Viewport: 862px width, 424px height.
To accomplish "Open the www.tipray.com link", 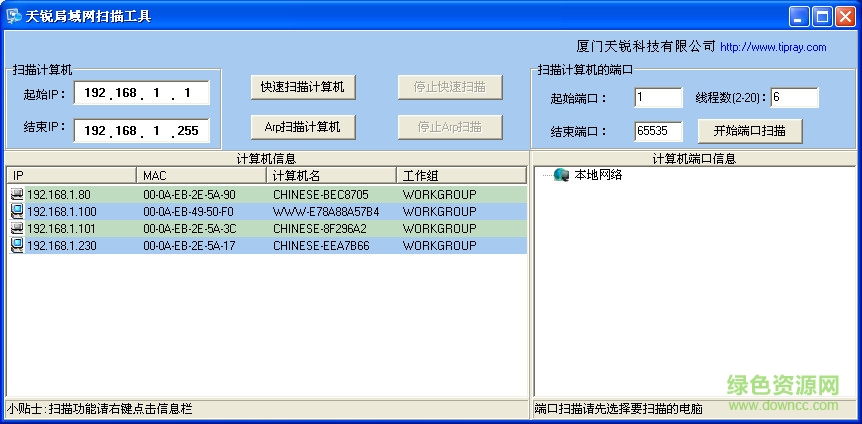I will point(773,47).
